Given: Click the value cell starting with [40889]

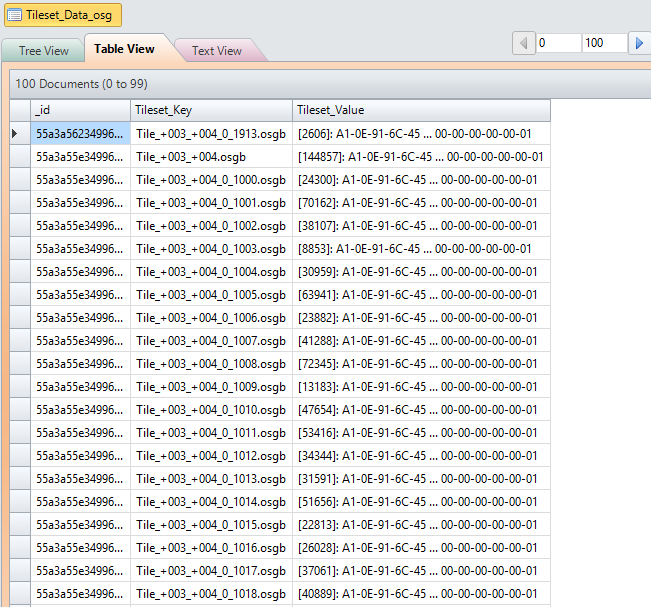Looking at the screenshot, I should [422, 594].
